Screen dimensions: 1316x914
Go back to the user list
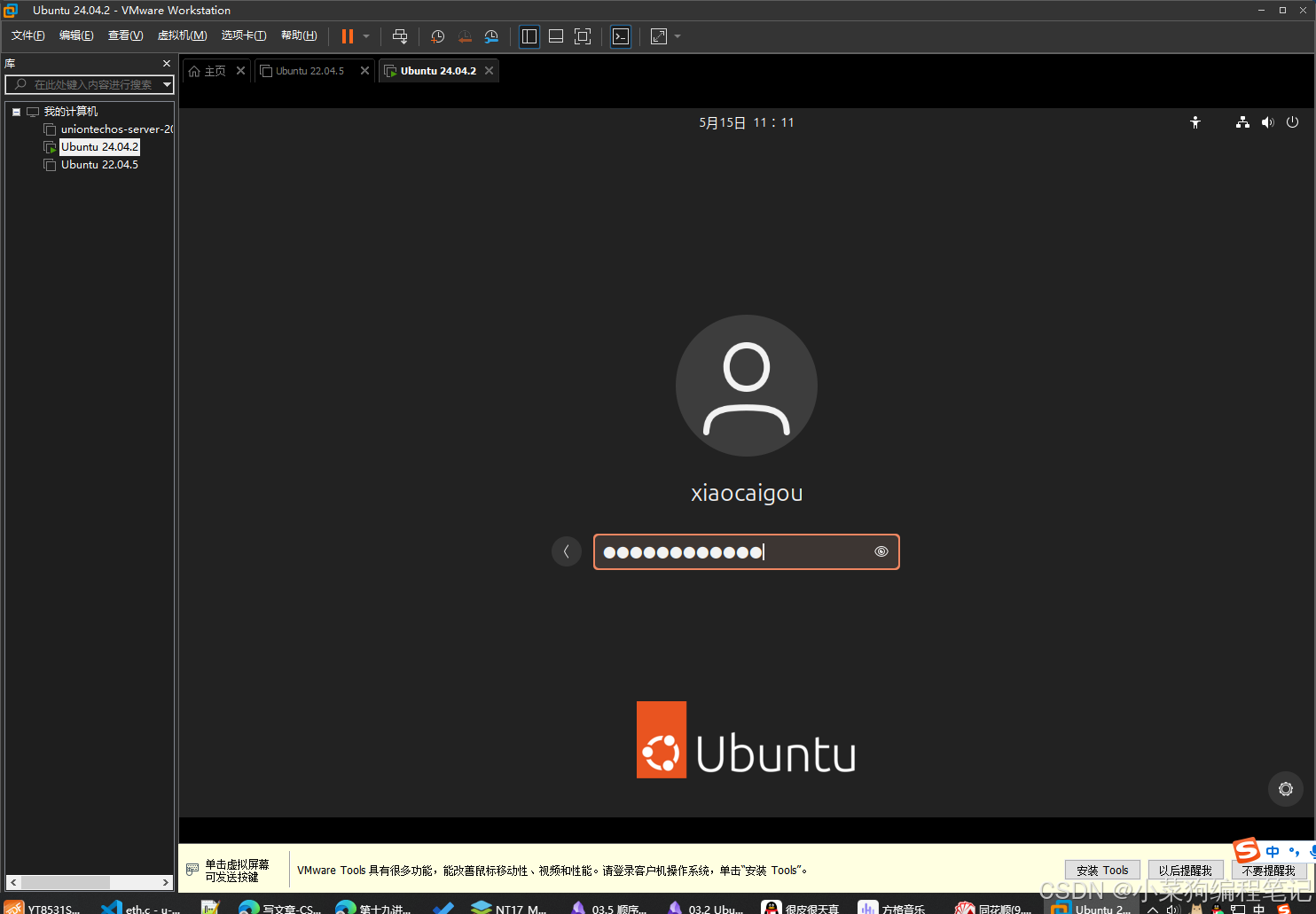(x=567, y=551)
